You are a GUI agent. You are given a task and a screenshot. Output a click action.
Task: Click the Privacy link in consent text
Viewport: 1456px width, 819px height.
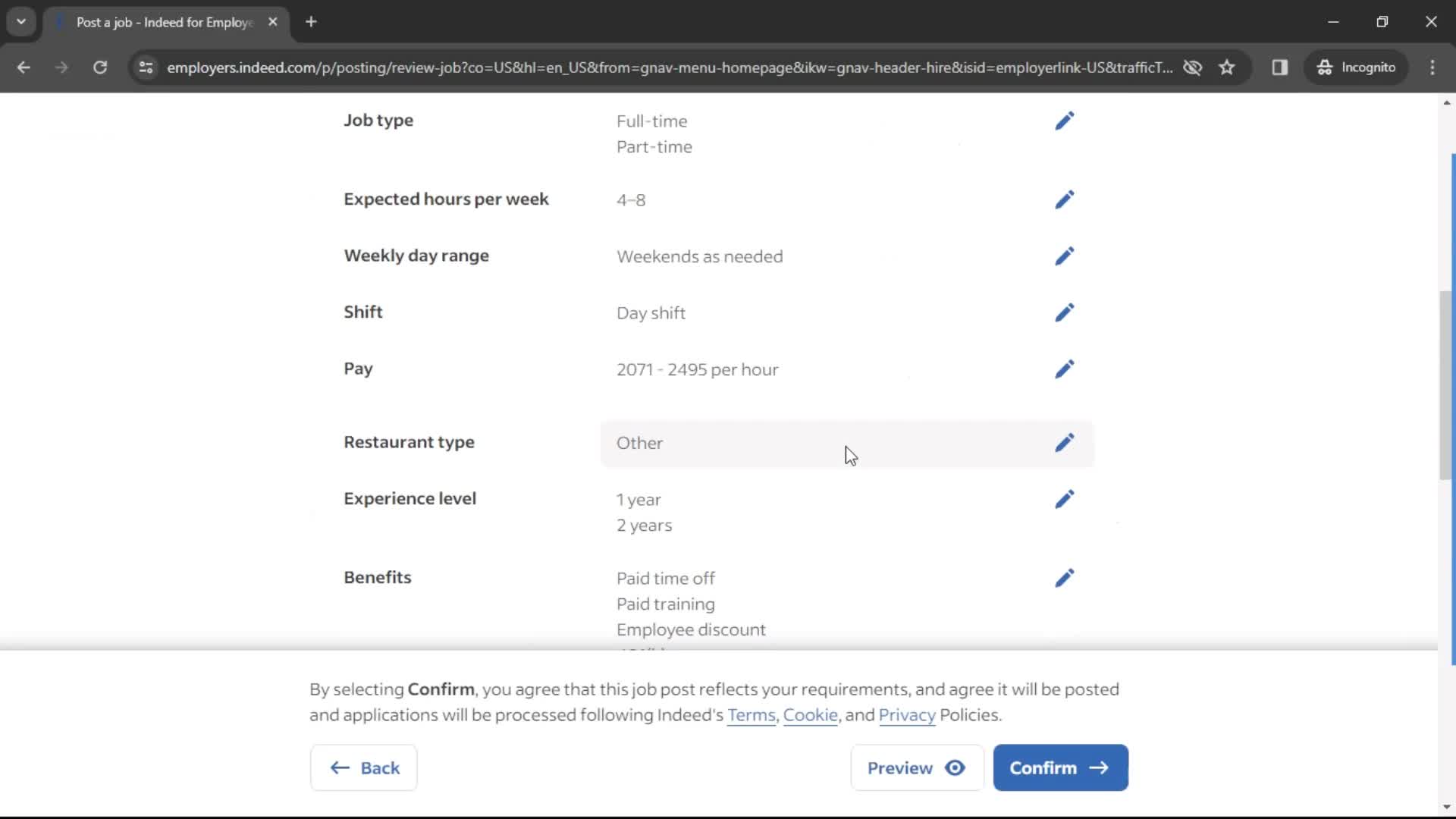(907, 714)
